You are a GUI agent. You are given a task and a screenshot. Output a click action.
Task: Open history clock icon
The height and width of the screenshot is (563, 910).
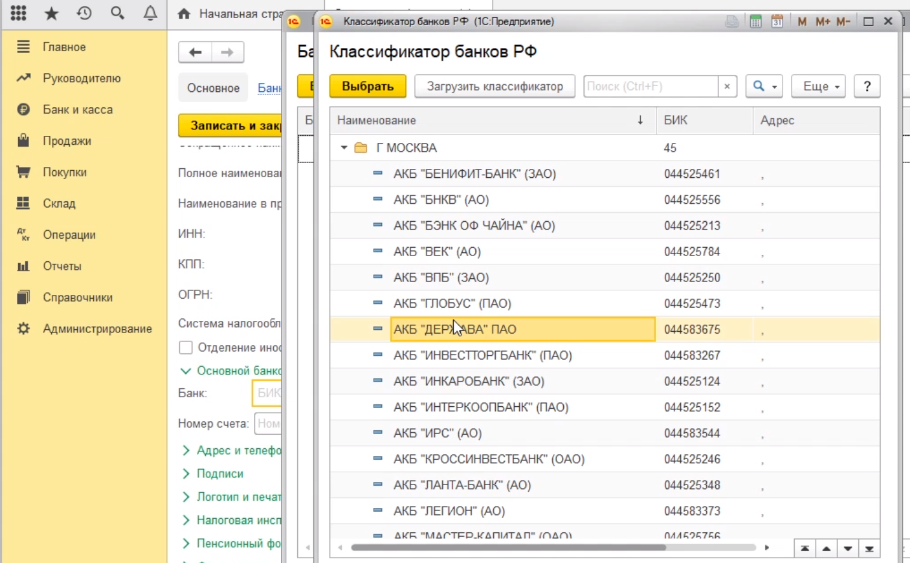(84, 14)
